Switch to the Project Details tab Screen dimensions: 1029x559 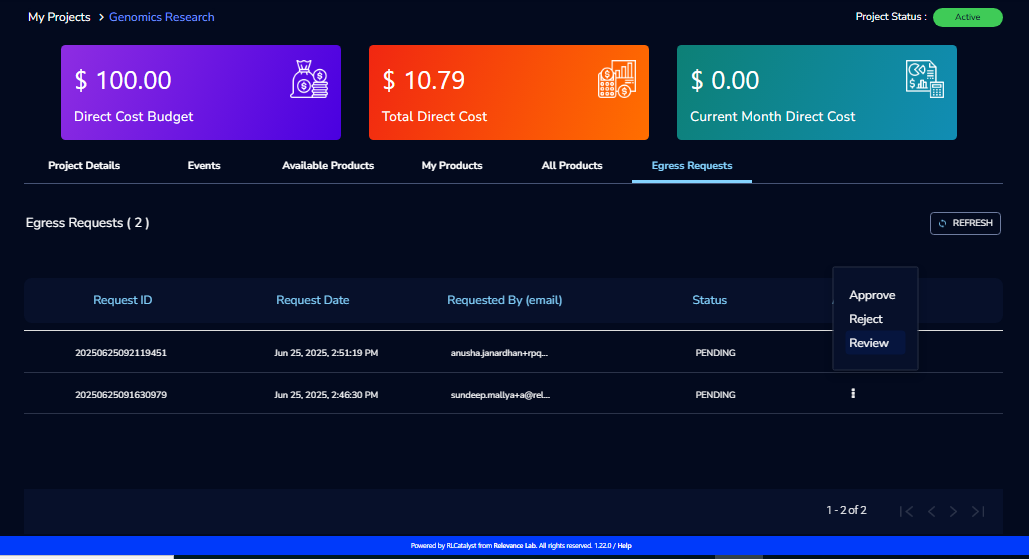coord(84,165)
